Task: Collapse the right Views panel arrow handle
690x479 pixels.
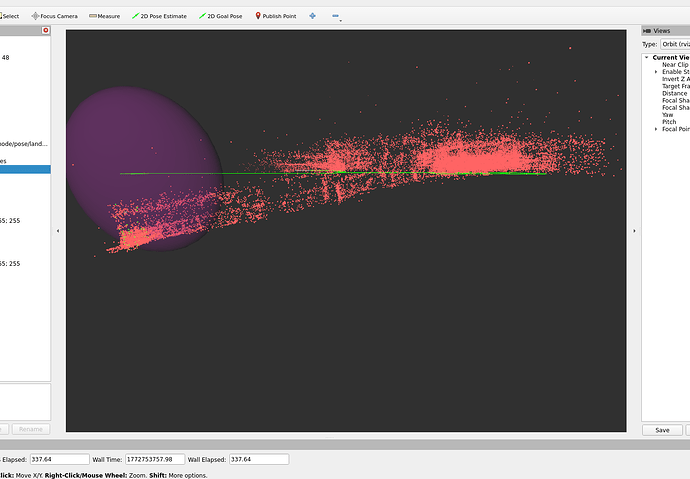Action: pos(634,230)
